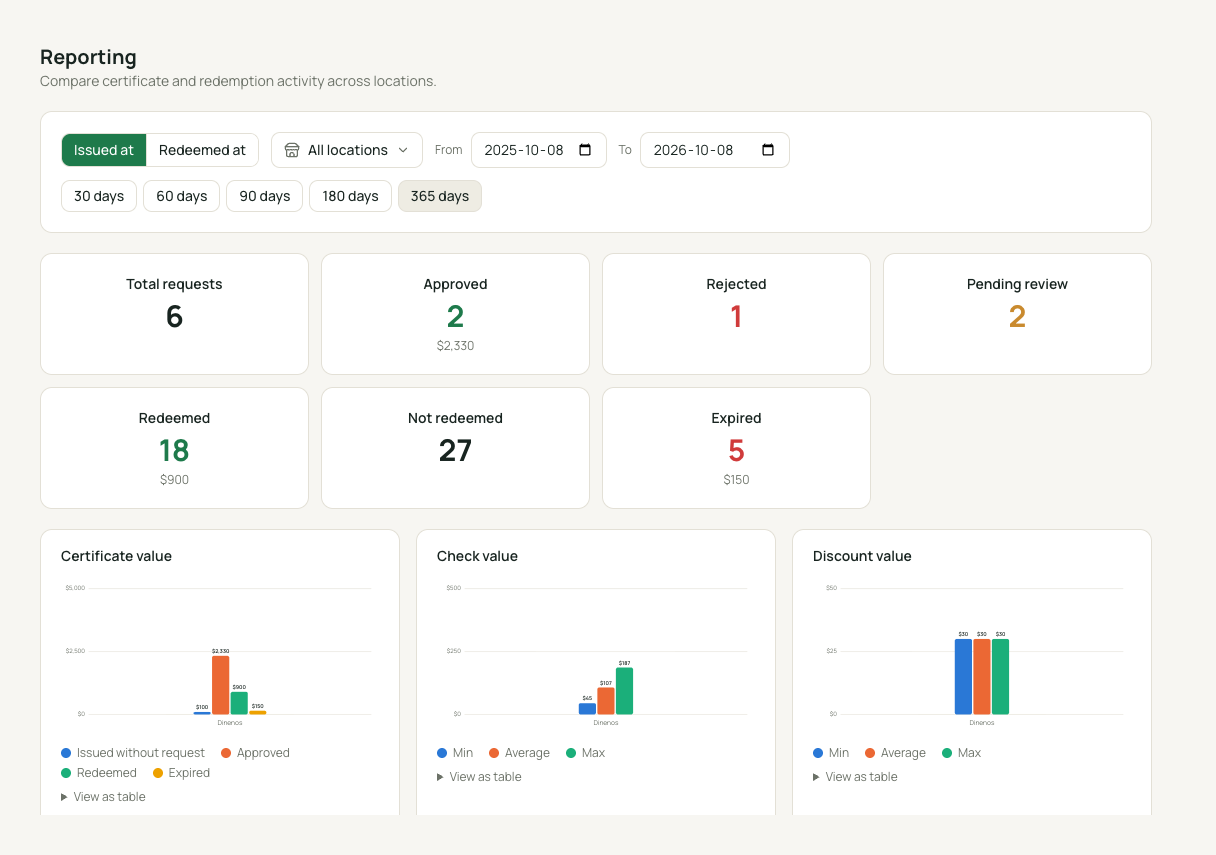Click the blue $45 Min bar
This screenshot has height=855, width=1216.
(x=587, y=709)
